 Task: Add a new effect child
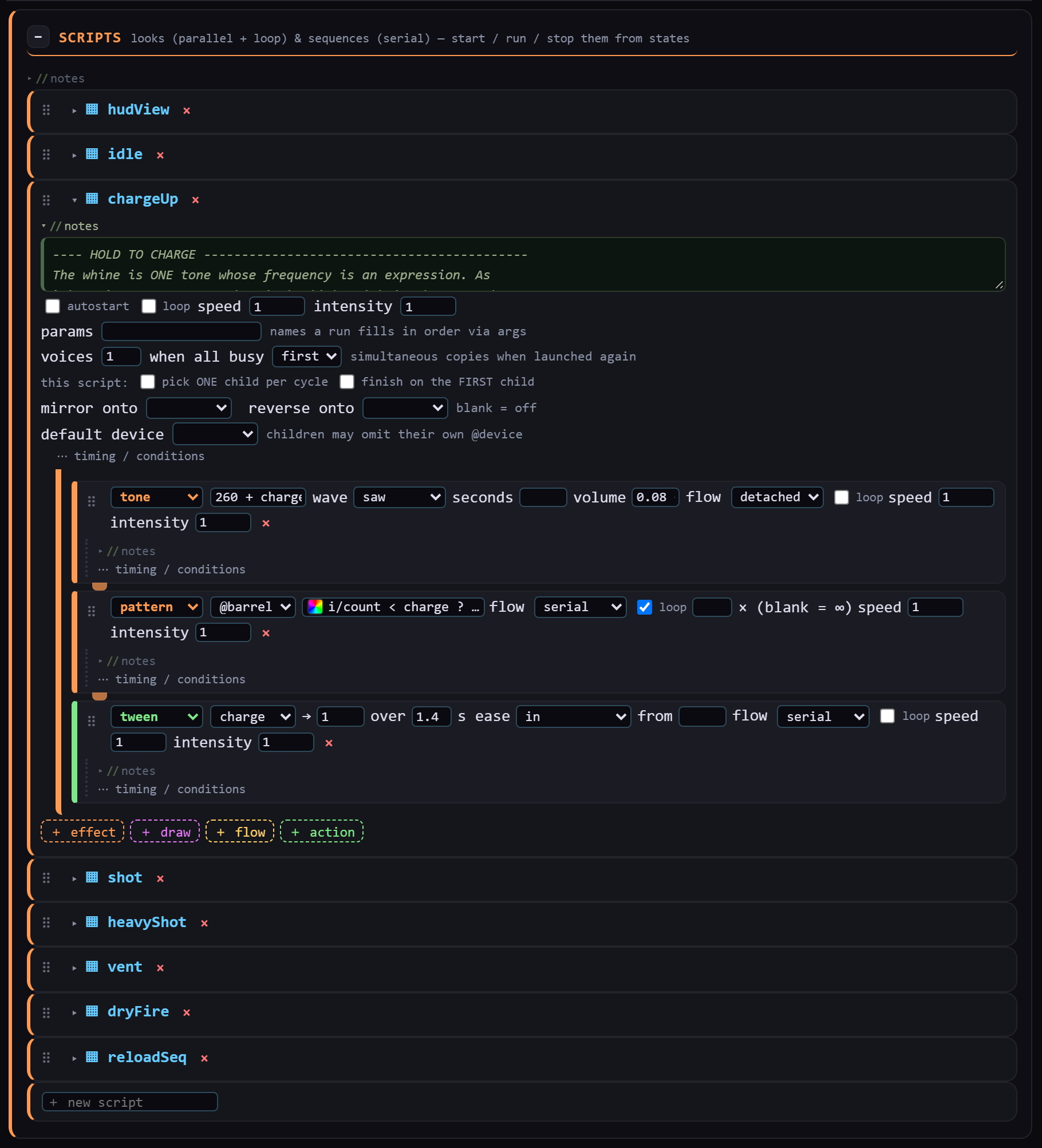click(82, 832)
